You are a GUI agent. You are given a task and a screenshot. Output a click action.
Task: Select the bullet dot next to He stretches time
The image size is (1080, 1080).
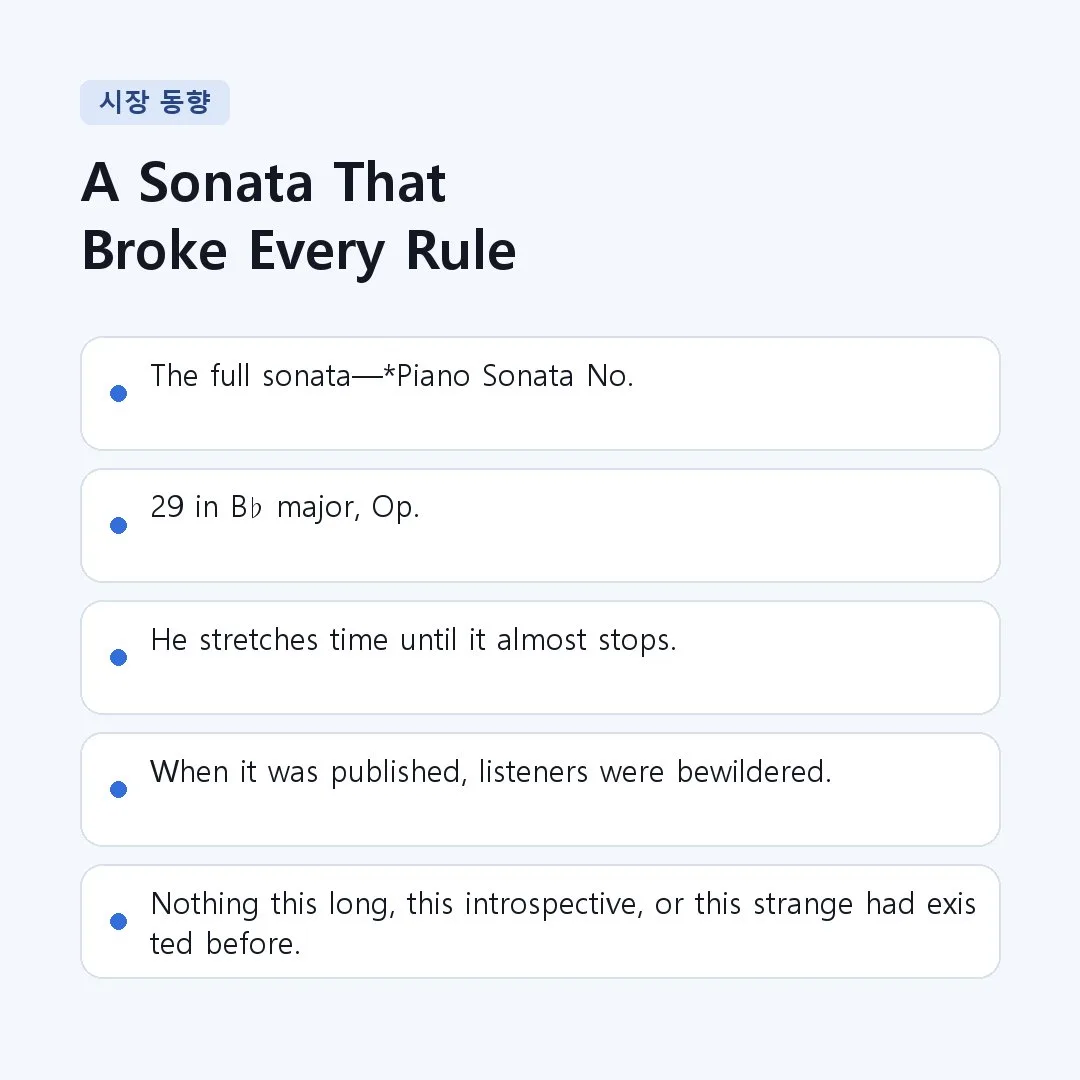[x=118, y=657]
